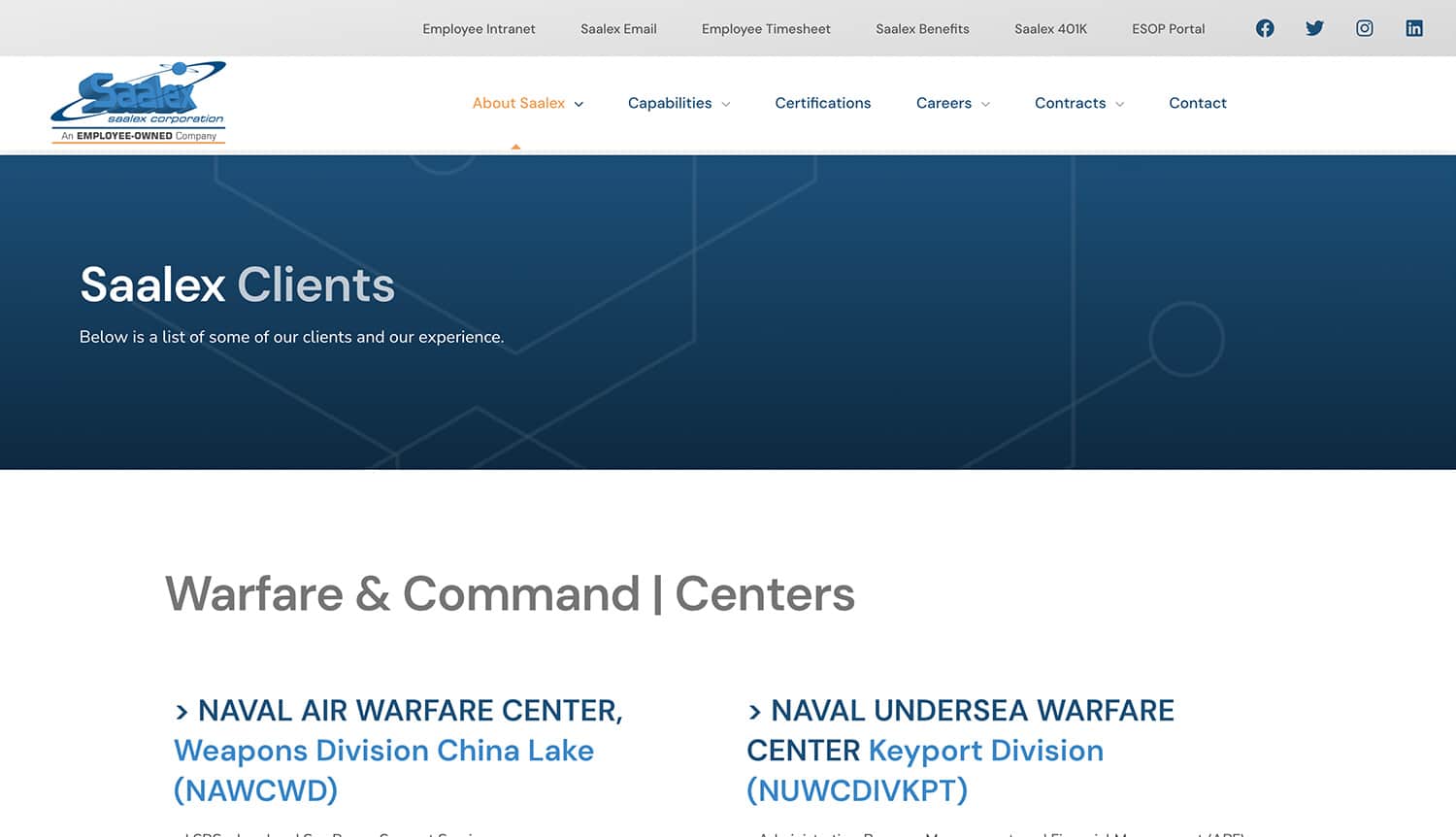Viewport: 1456px width, 837px height.
Task: Click the Saalex Corporation logo
Action: click(138, 103)
